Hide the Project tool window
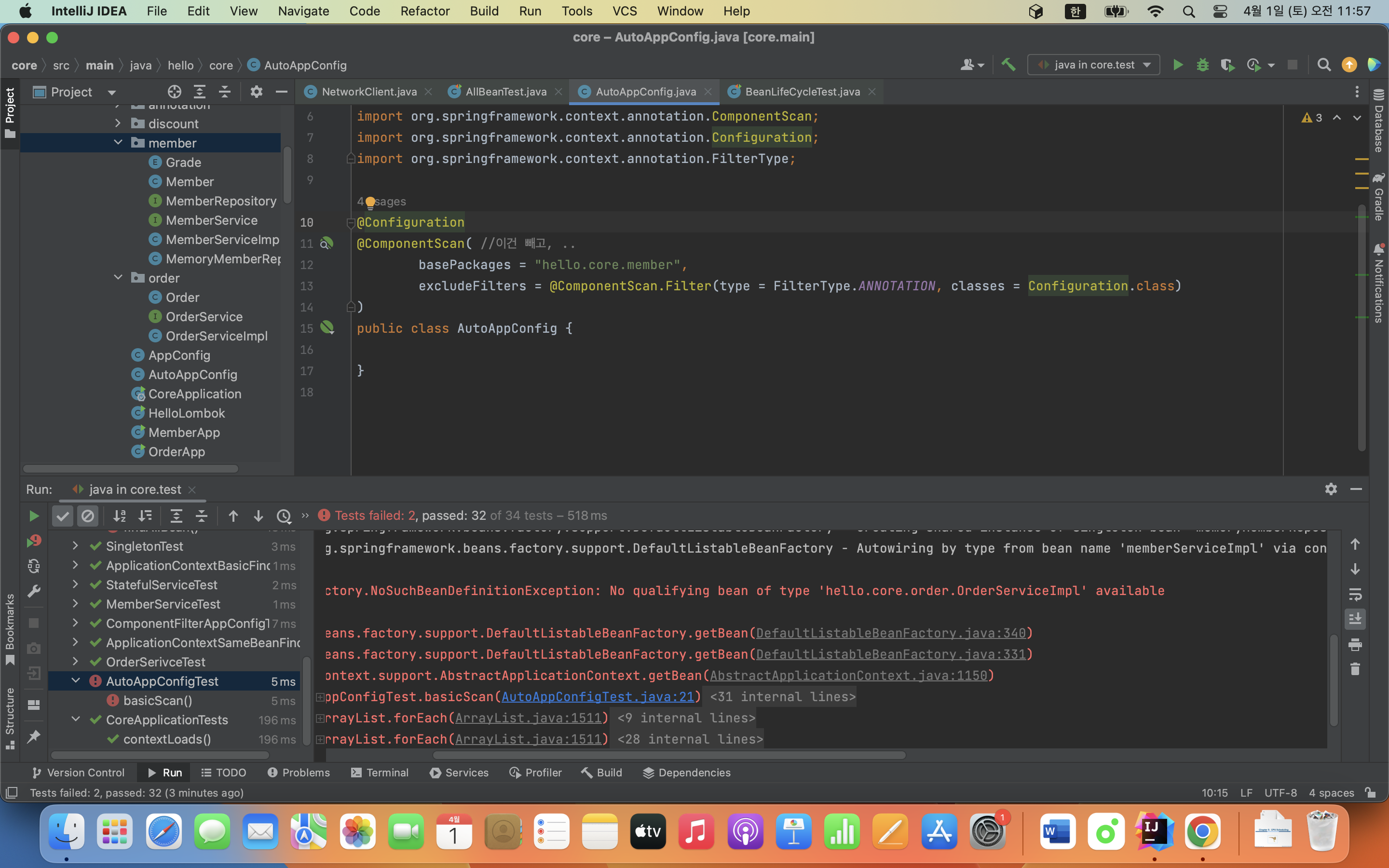 click(281, 92)
